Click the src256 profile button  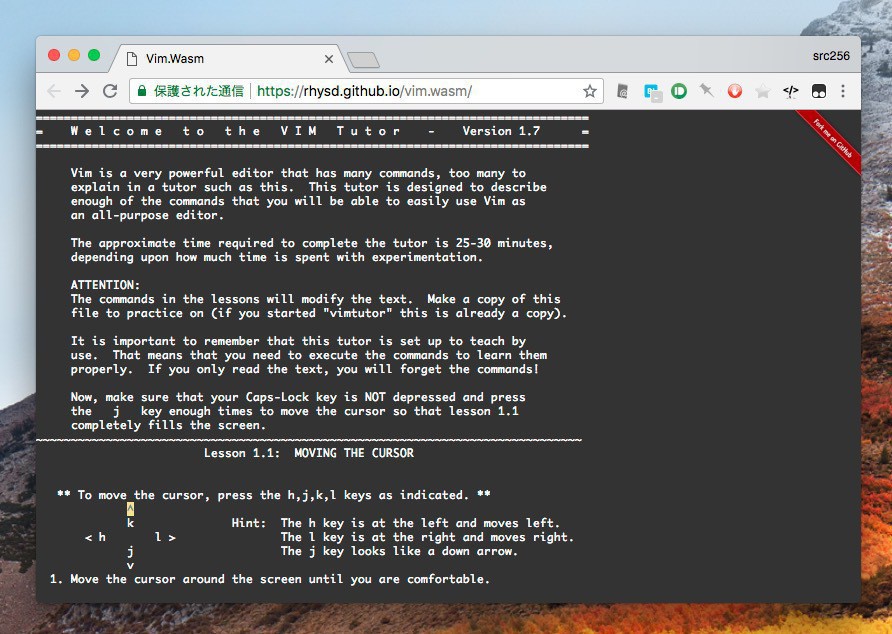(831, 56)
